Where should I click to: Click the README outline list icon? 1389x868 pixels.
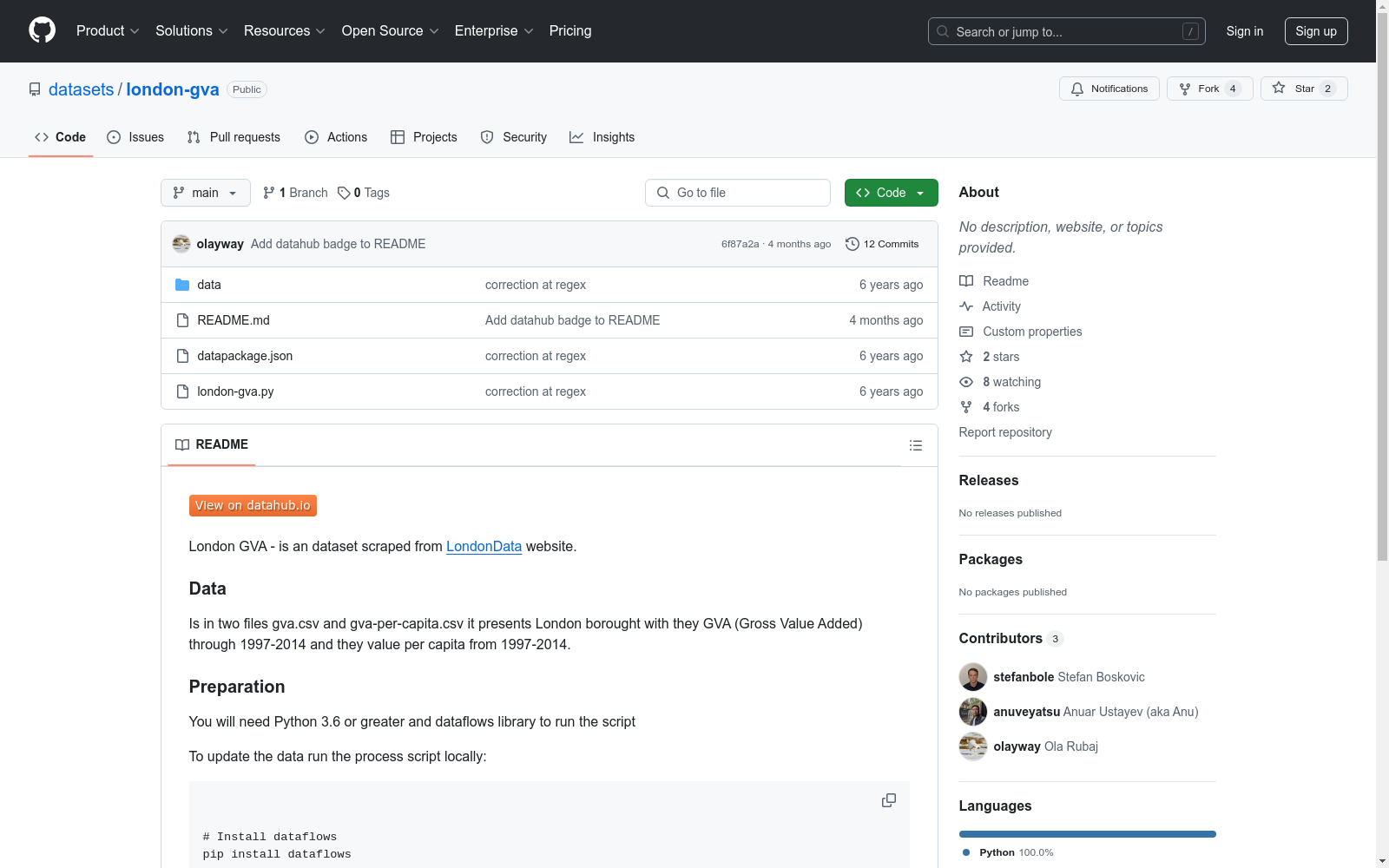tap(915, 445)
